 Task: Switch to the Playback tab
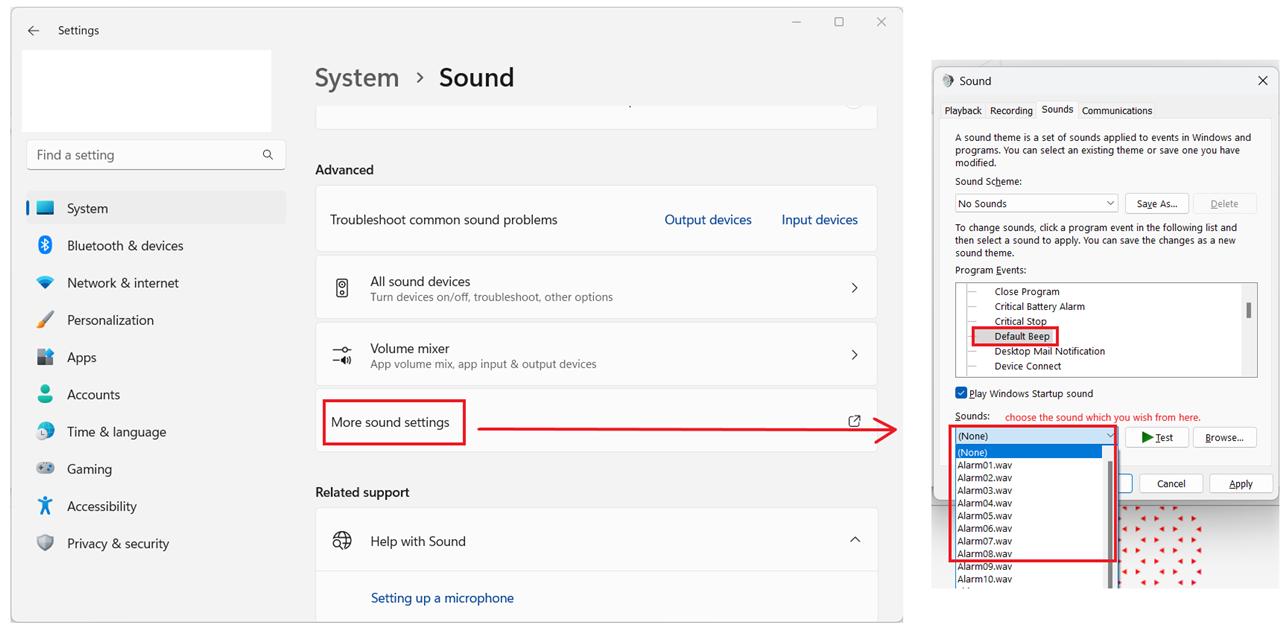[963, 111]
